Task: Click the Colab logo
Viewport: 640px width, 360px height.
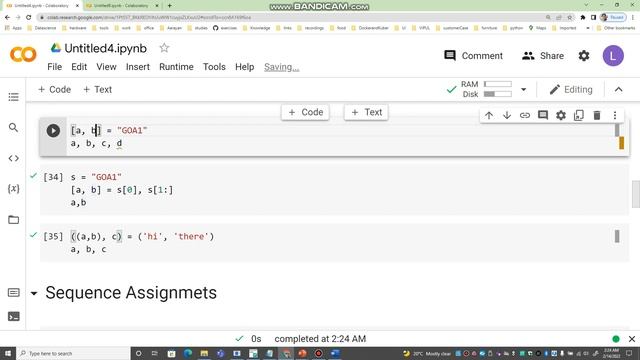Action: pos(23,54)
